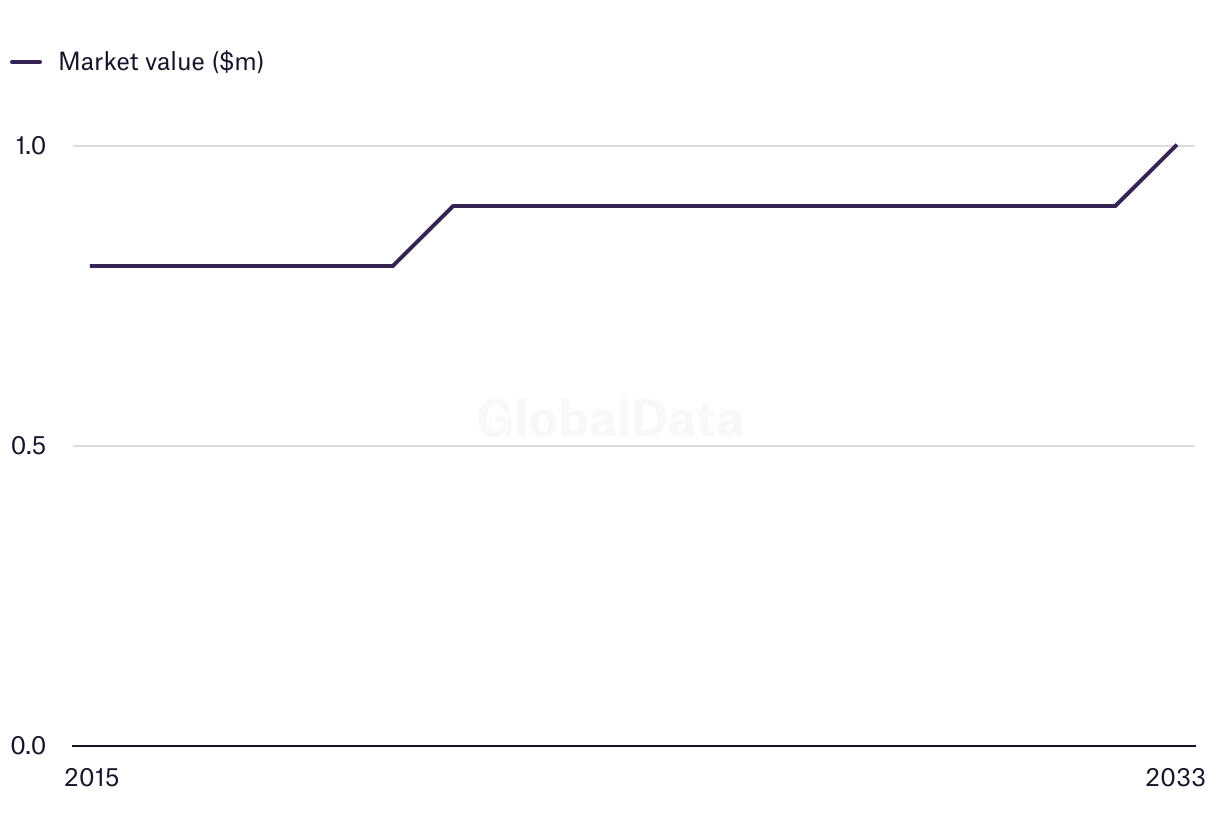This screenshot has width=1220, height=836.
Task: Click the line's endpoint at 2033
Action: pyautogui.click(x=1176, y=146)
